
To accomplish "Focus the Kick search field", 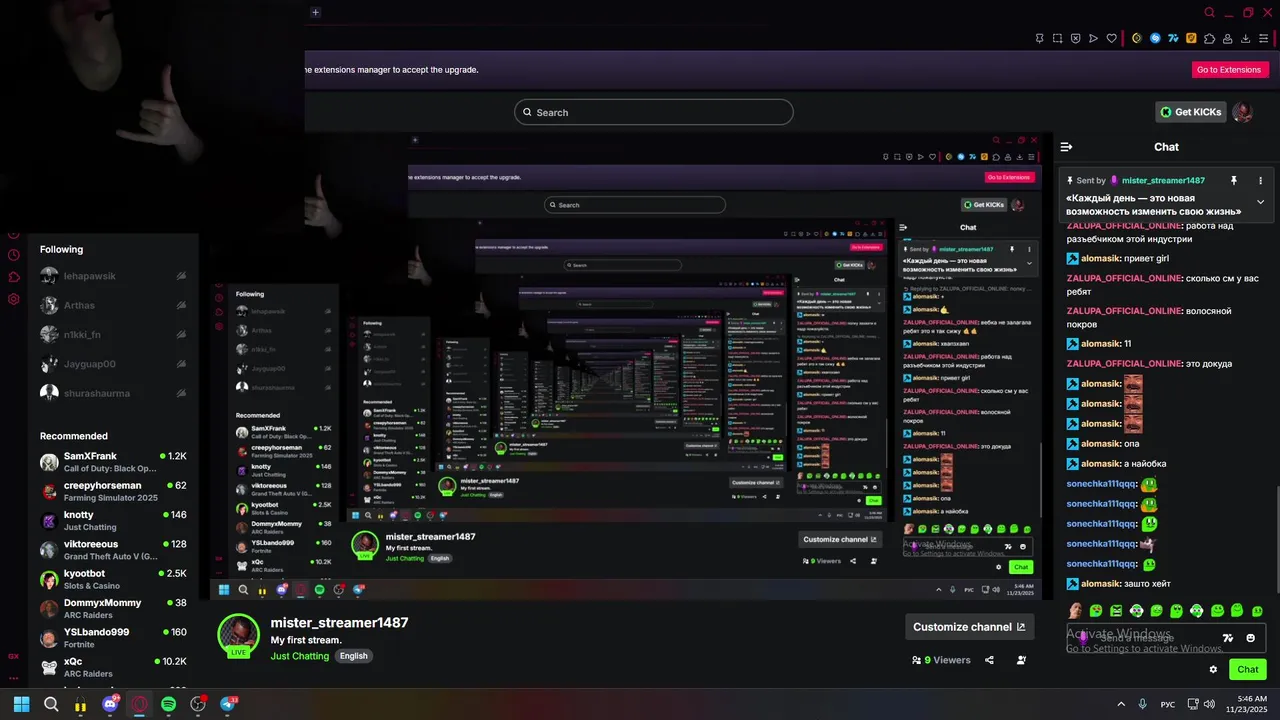I will coord(654,112).
